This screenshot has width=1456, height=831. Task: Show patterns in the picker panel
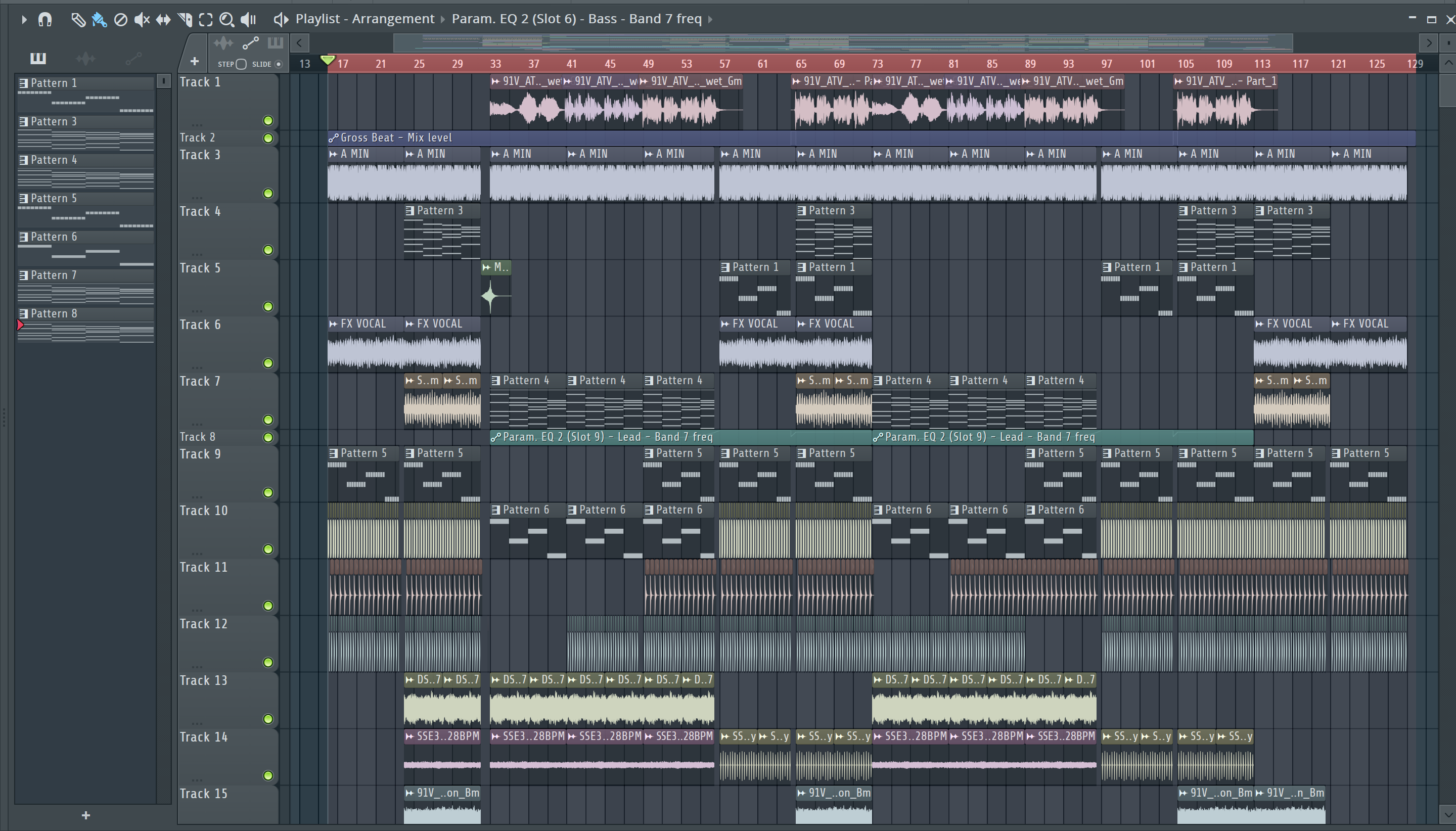tap(38, 58)
